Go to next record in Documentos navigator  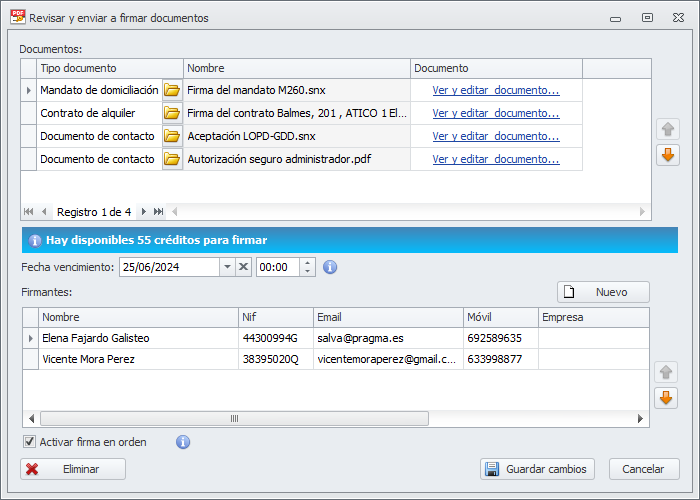pos(143,212)
